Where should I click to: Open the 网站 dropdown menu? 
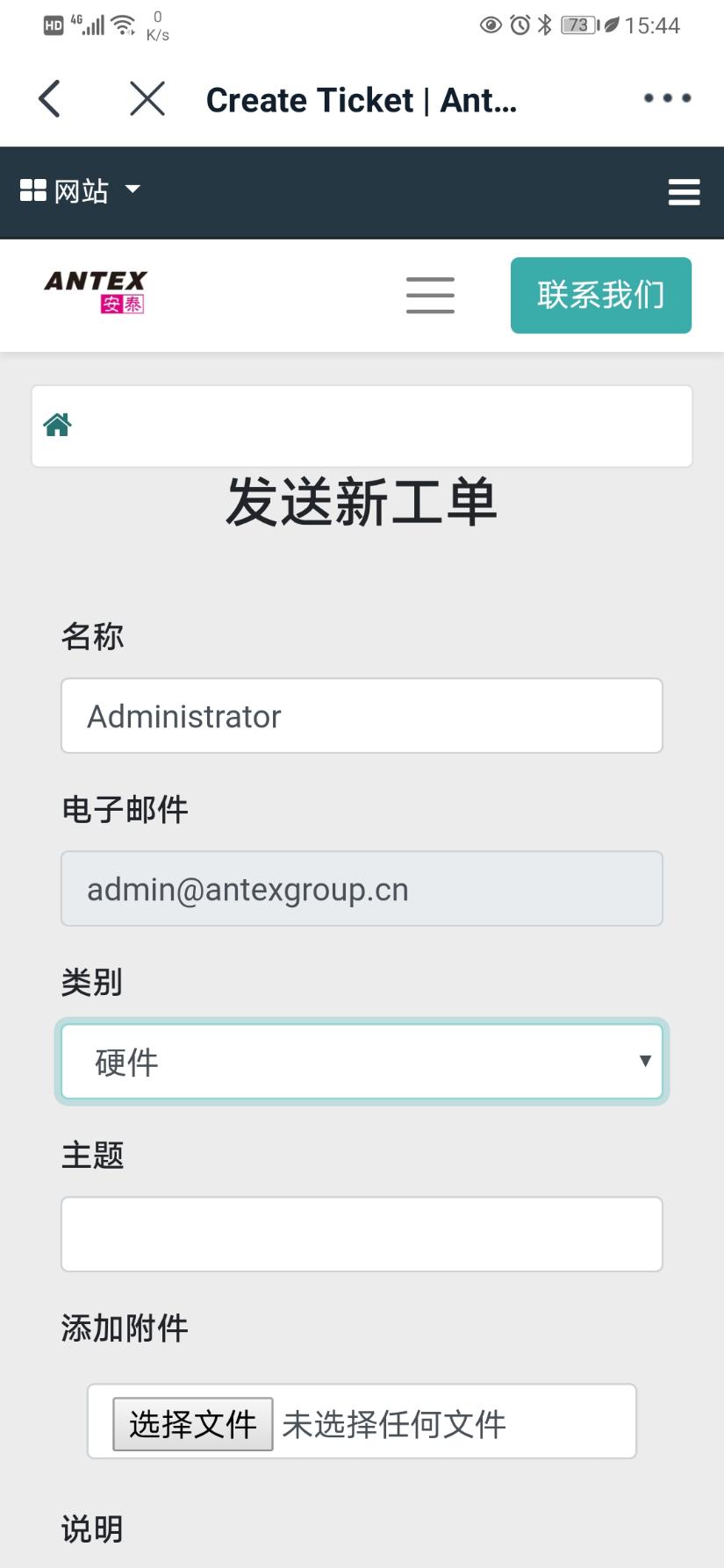[x=81, y=190]
